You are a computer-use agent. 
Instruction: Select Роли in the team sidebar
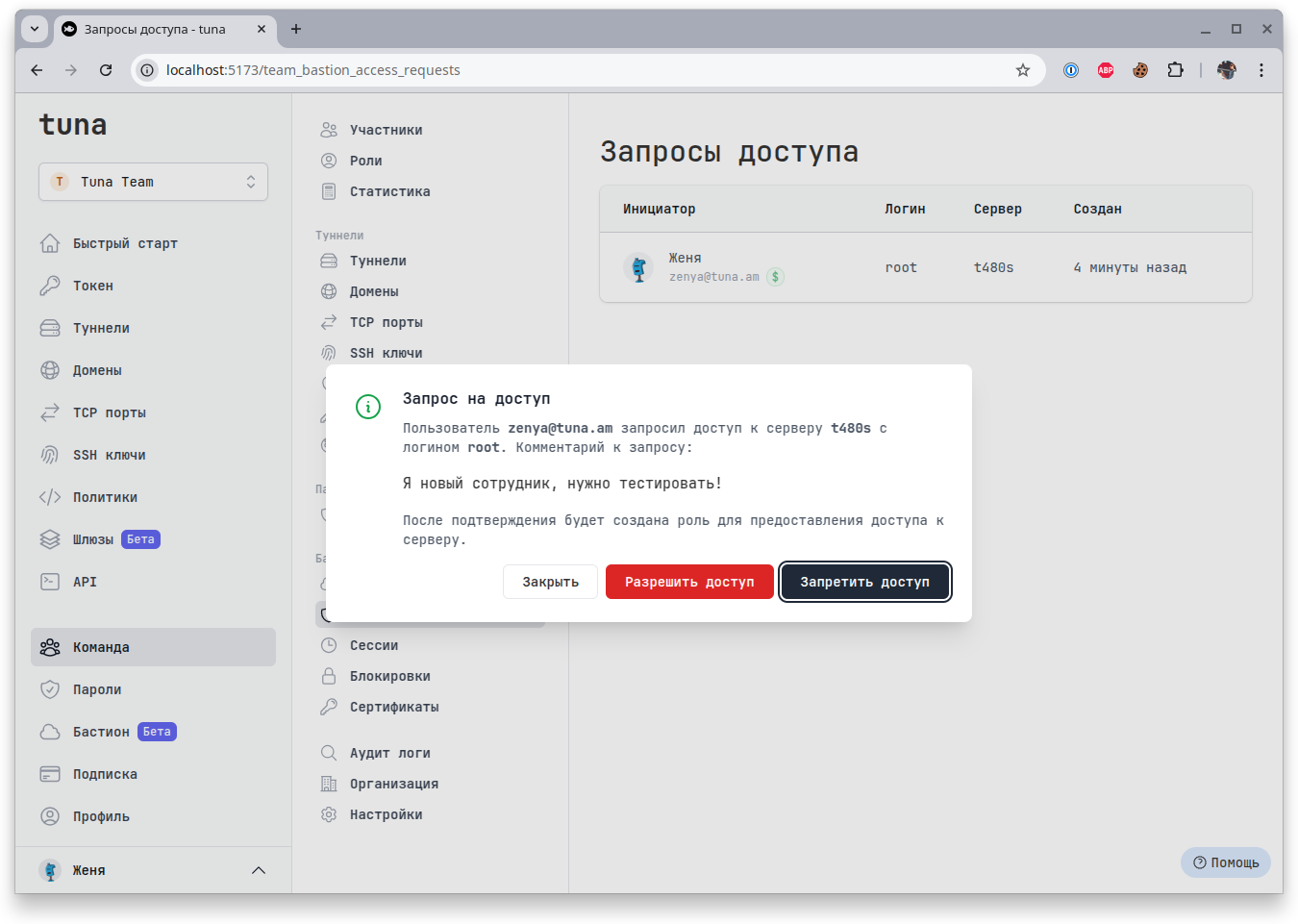[x=366, y=160]
